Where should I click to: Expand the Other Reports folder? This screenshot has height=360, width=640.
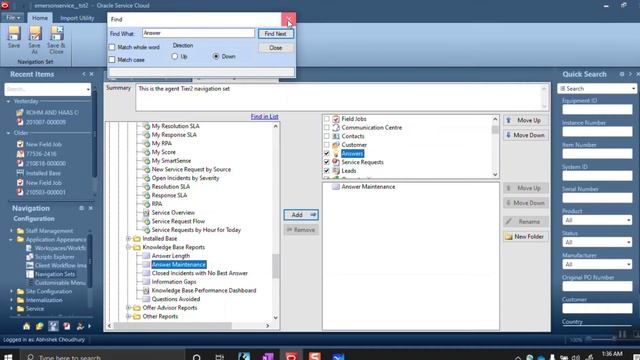pos(129,316)
